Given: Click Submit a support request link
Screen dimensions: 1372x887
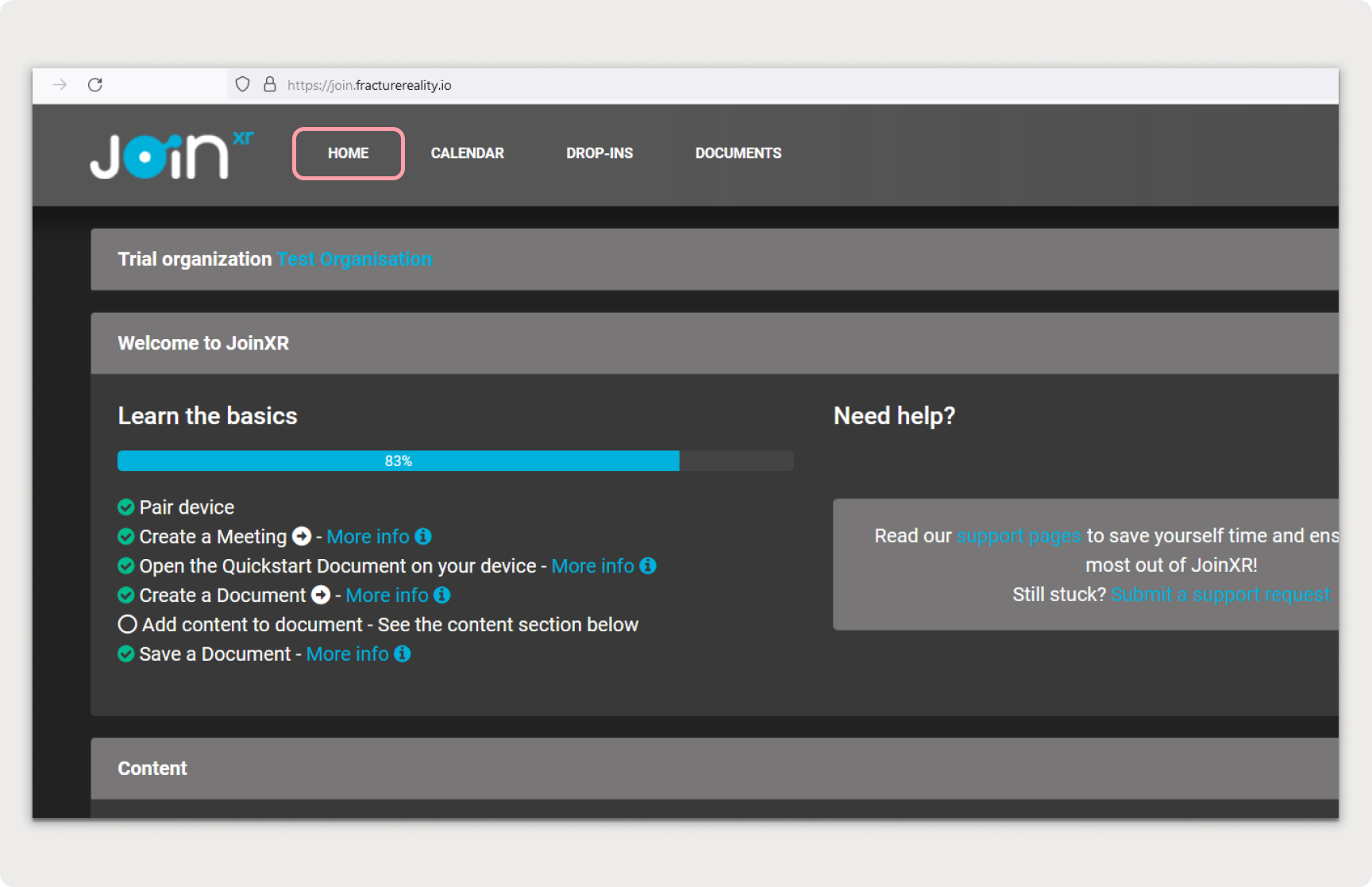Looking at the screenshot, I should (x=1220, y=595).
